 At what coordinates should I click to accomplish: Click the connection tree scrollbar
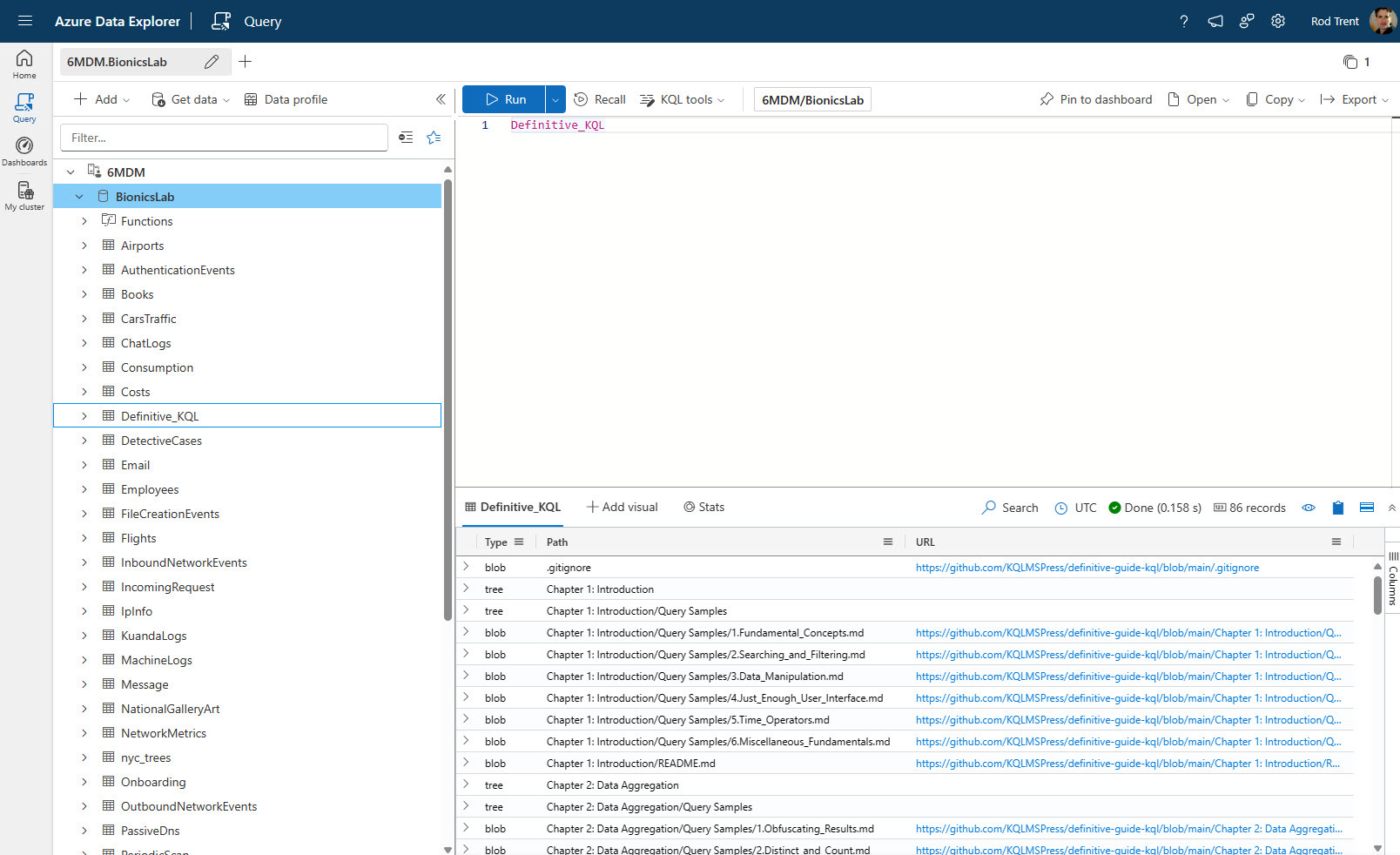point(448,401)
